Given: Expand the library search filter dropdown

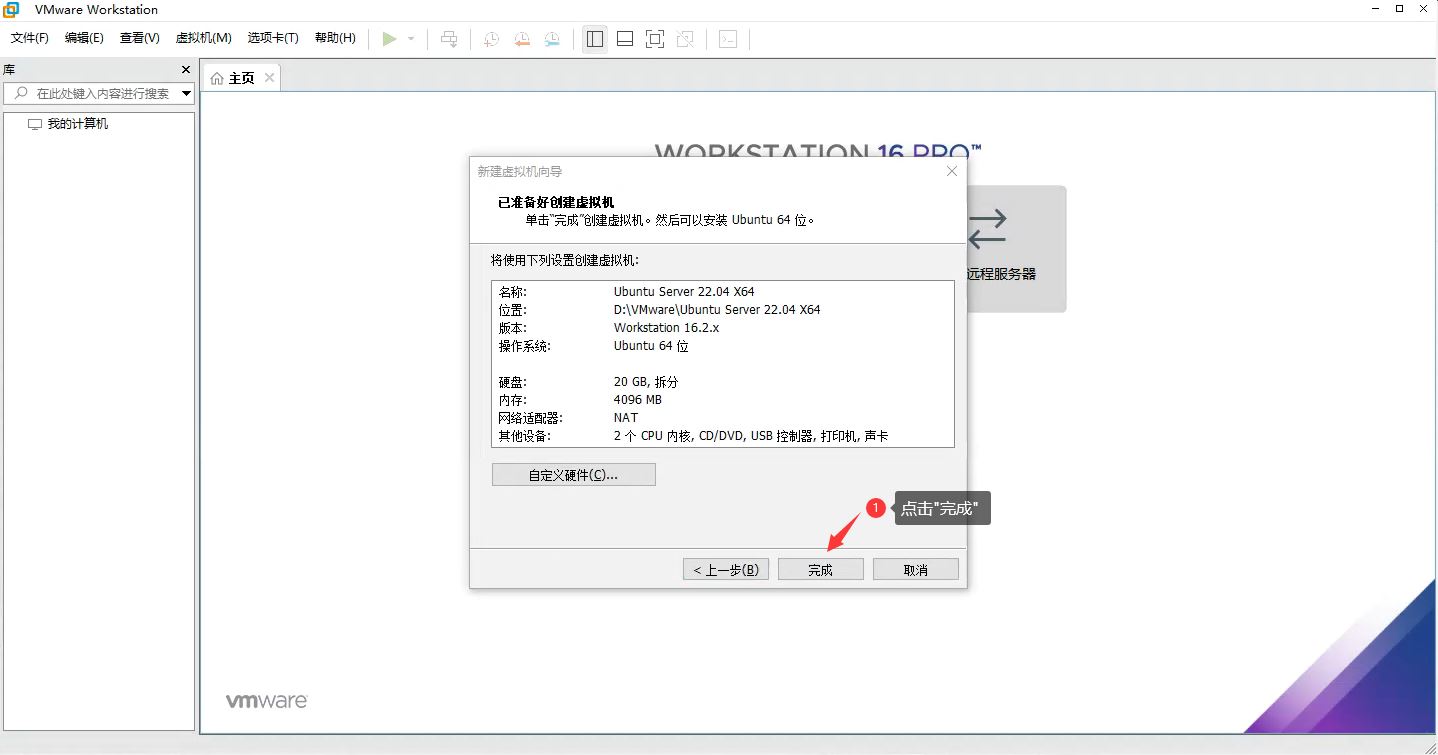Looking at the screenshot, I should [x=186, y=93].
